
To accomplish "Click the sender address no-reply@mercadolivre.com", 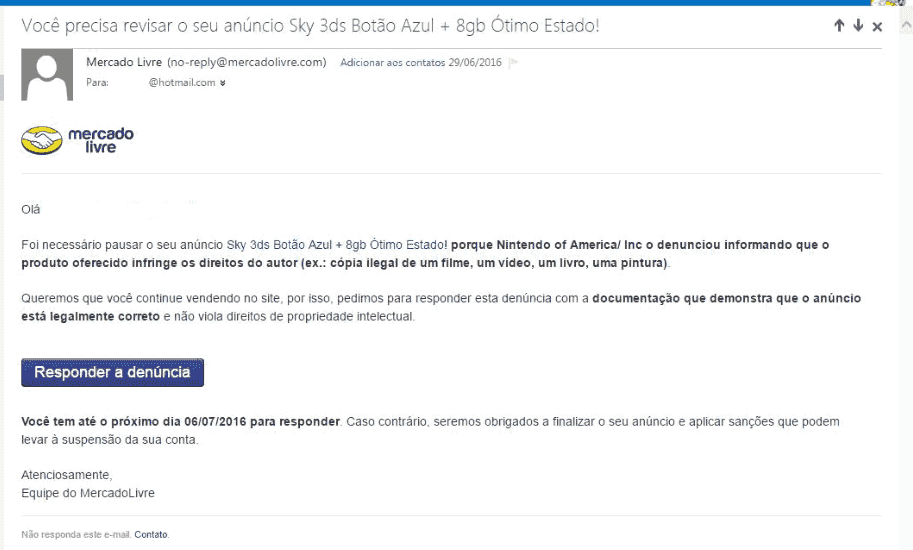I will click(x=247, y=62).
